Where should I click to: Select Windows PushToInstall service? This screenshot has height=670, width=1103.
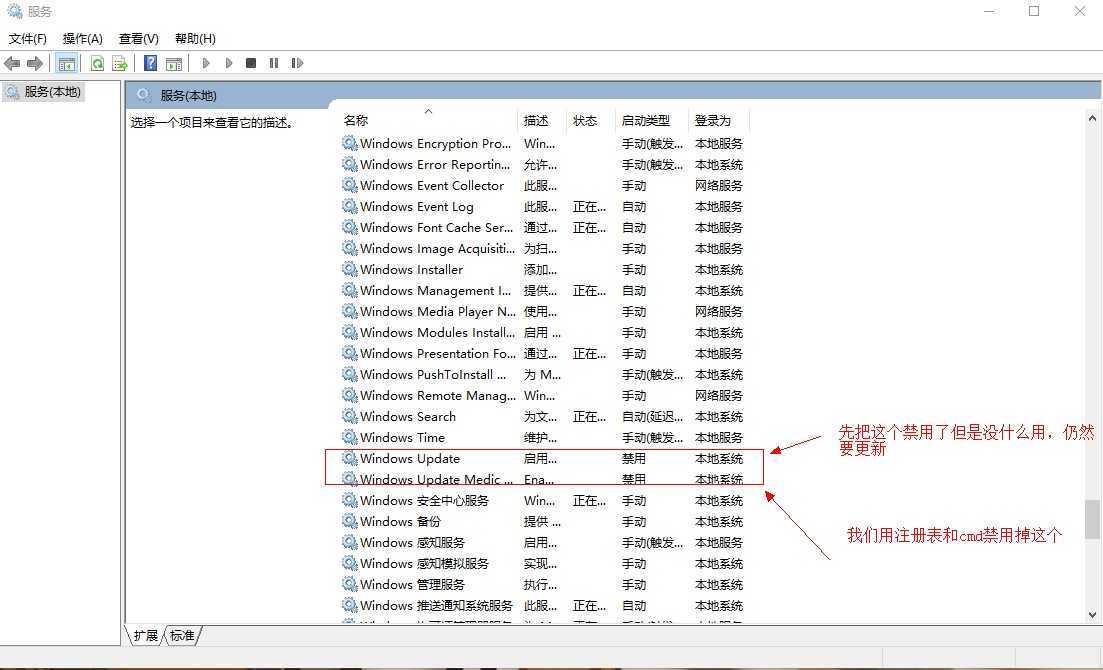point(542,374)
